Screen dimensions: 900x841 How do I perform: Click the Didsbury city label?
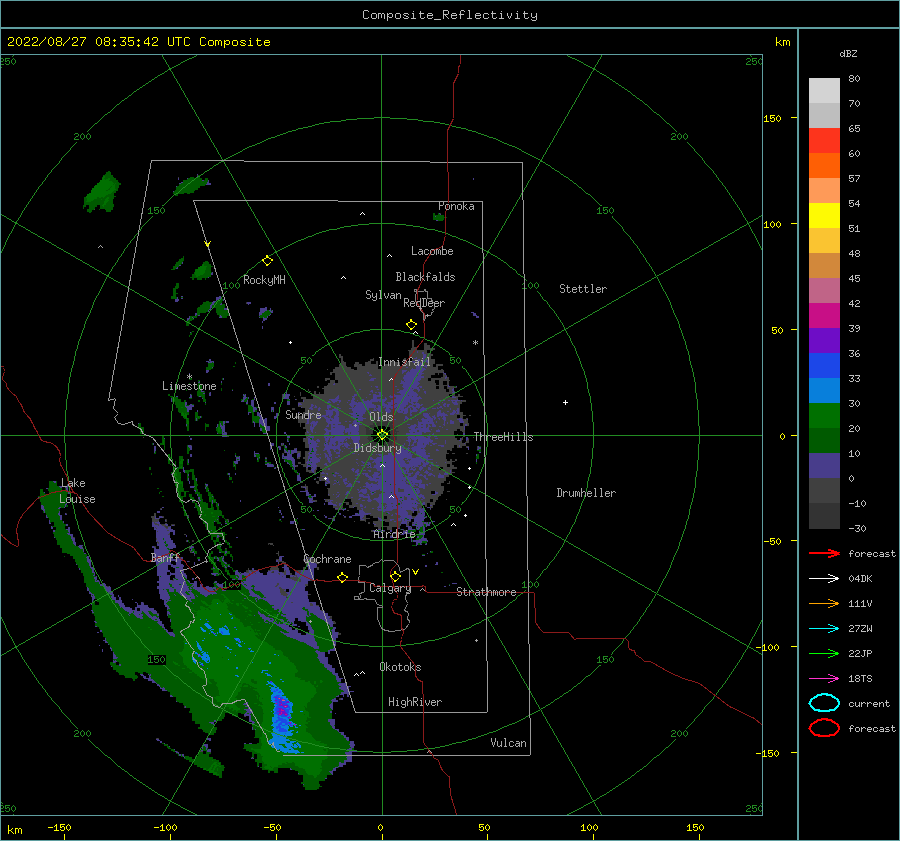tap(378, 448)
